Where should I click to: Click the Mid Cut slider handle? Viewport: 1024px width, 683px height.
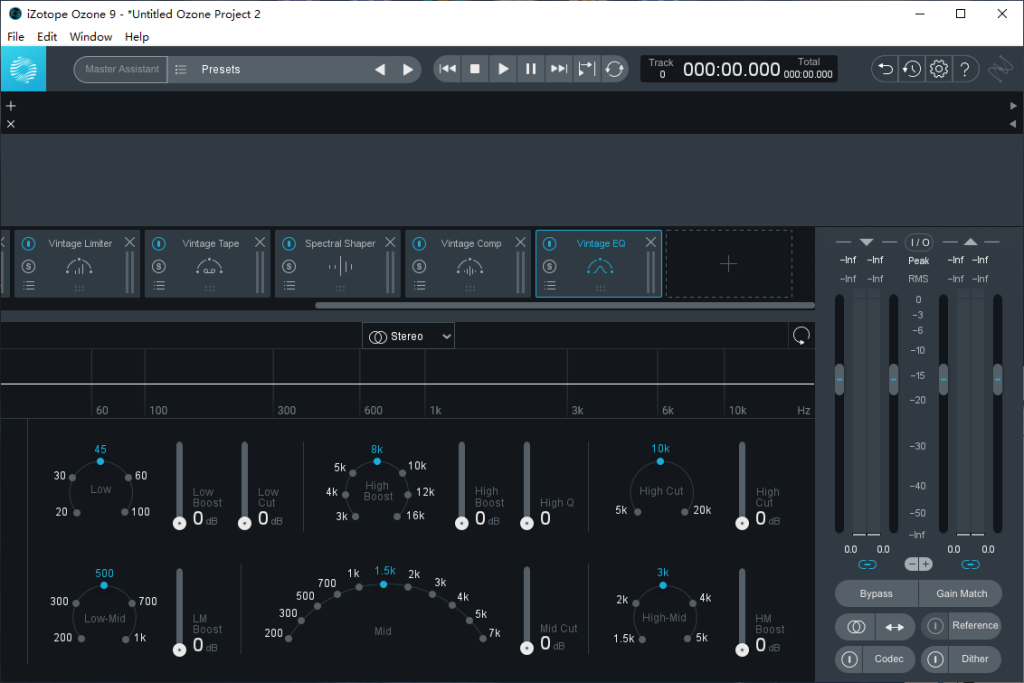[527, 648]
